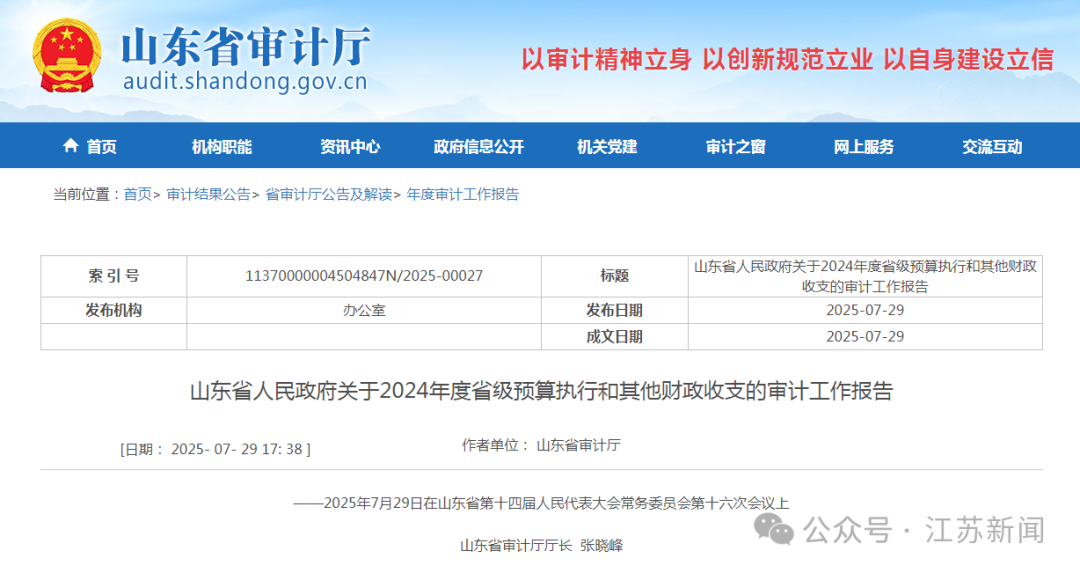Select 机关党建 in navigation bar
This screenshot has width=1080, height=573.
(607, 147)
